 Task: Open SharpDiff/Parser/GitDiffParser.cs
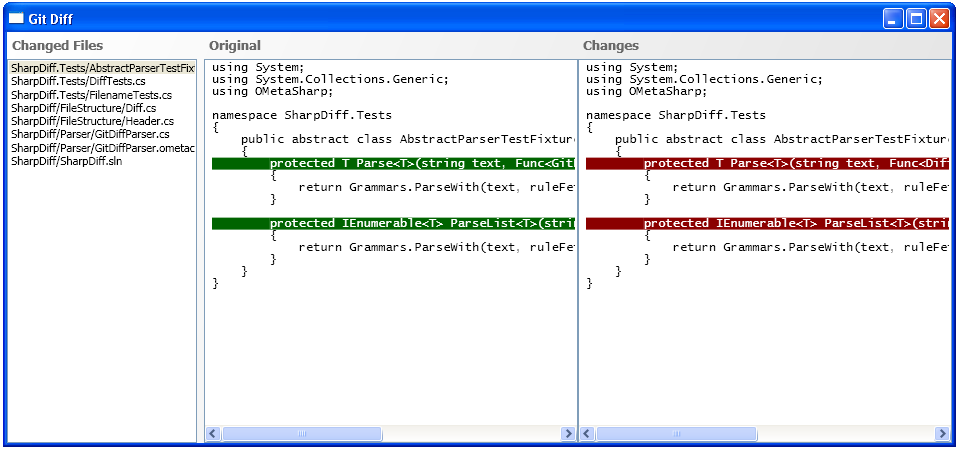click(90, 134)
